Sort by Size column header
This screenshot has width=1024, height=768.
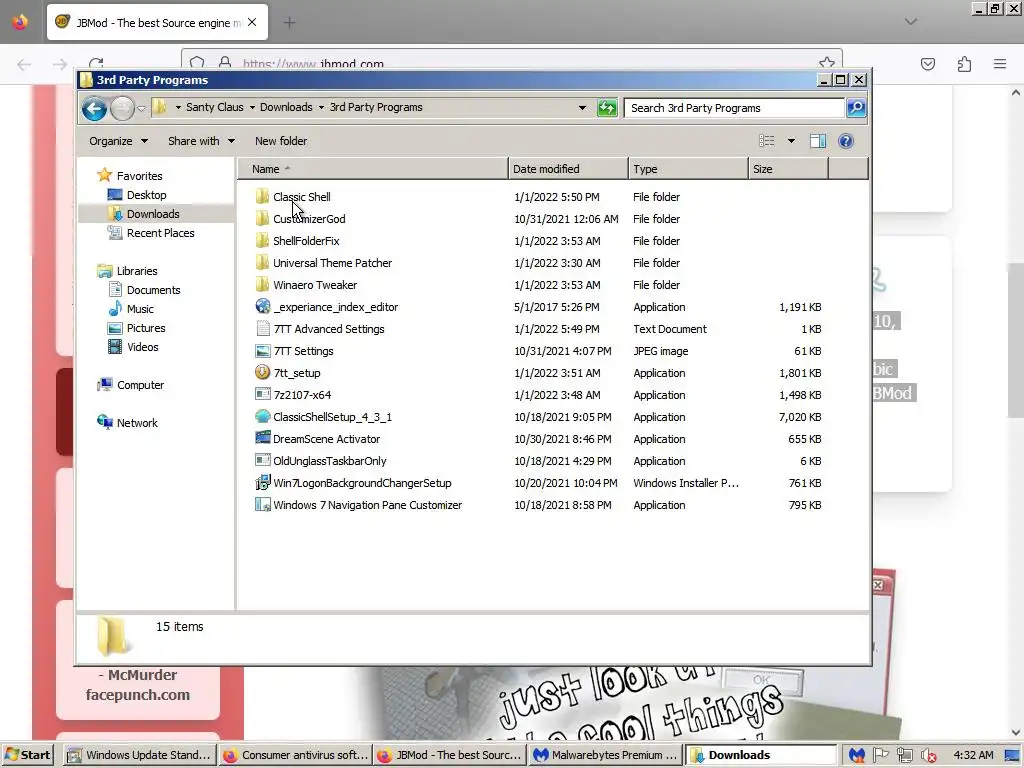click(x=788, y=169)
